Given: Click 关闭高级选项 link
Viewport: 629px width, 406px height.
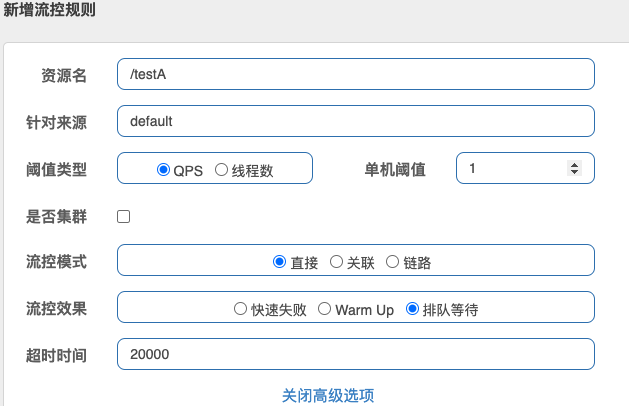Looking at the screenshot, I should 328,396.
